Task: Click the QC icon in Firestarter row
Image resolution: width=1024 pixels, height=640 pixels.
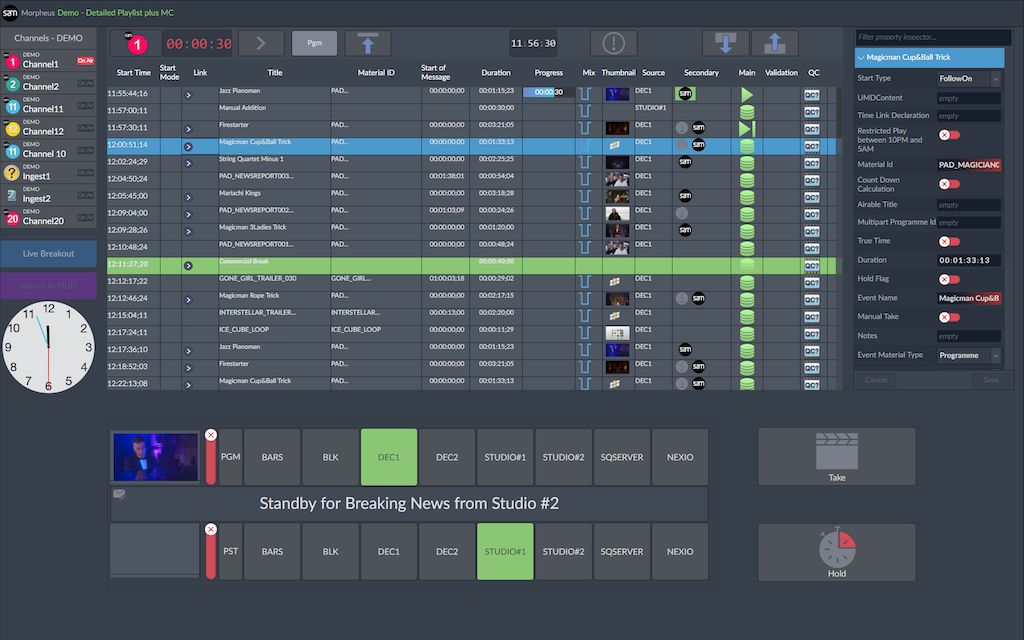Action: coord(813,128)
